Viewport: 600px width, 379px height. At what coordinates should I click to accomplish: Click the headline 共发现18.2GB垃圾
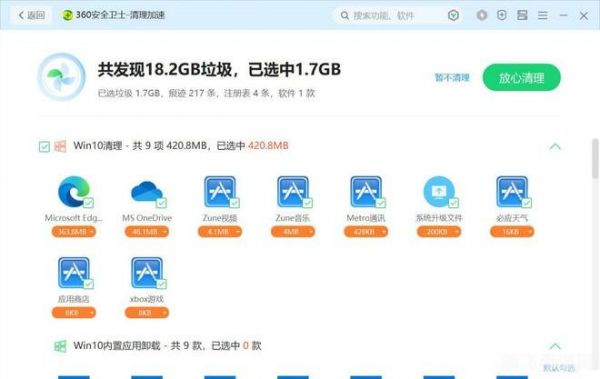pyautogui.click(x=165, y=70)
